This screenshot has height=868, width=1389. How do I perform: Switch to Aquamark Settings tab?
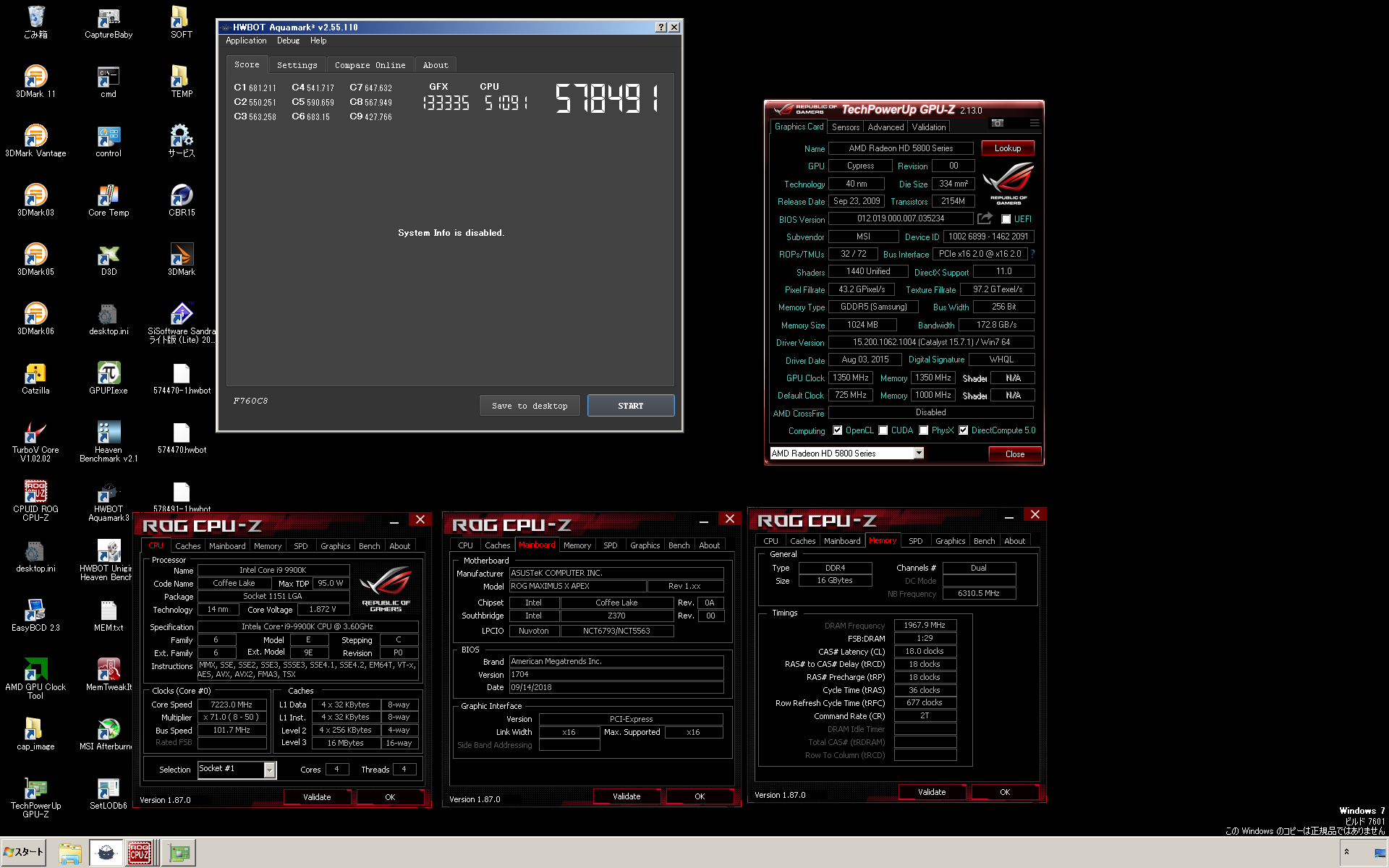click(x=297, y=65)
